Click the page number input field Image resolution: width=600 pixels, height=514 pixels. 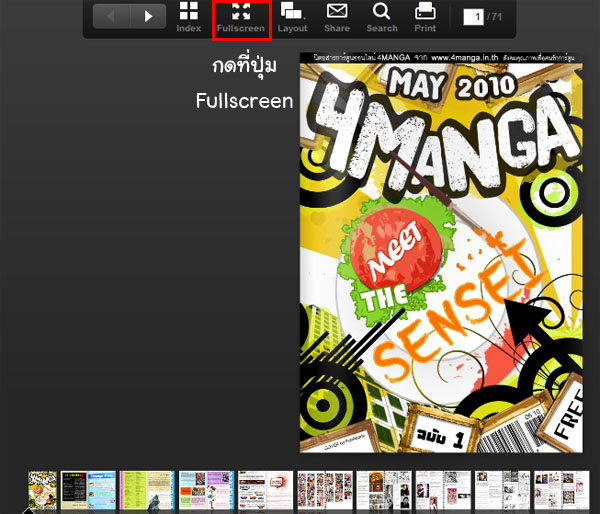tap(473, 17)
